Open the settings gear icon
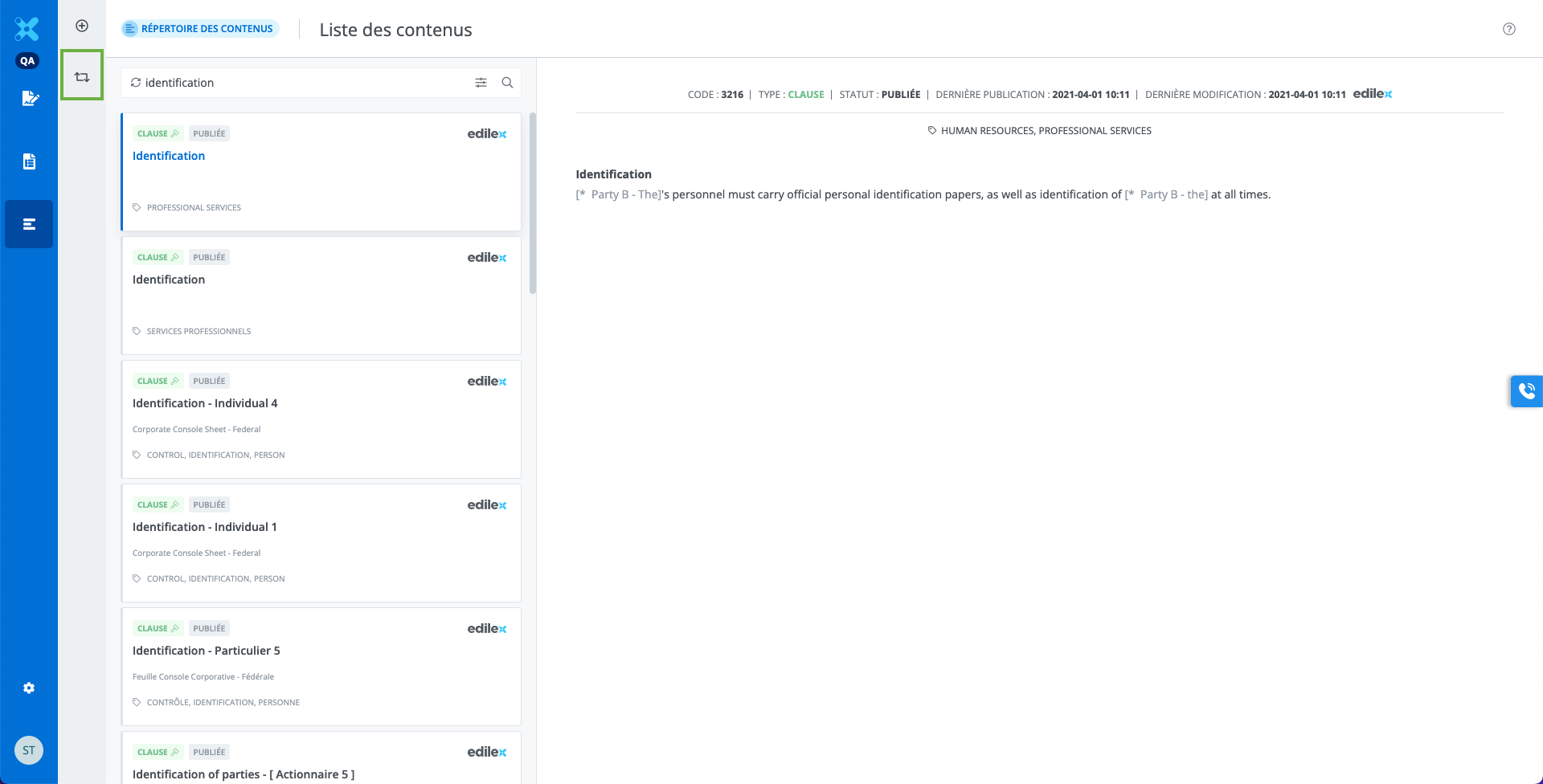 point(29,688)
